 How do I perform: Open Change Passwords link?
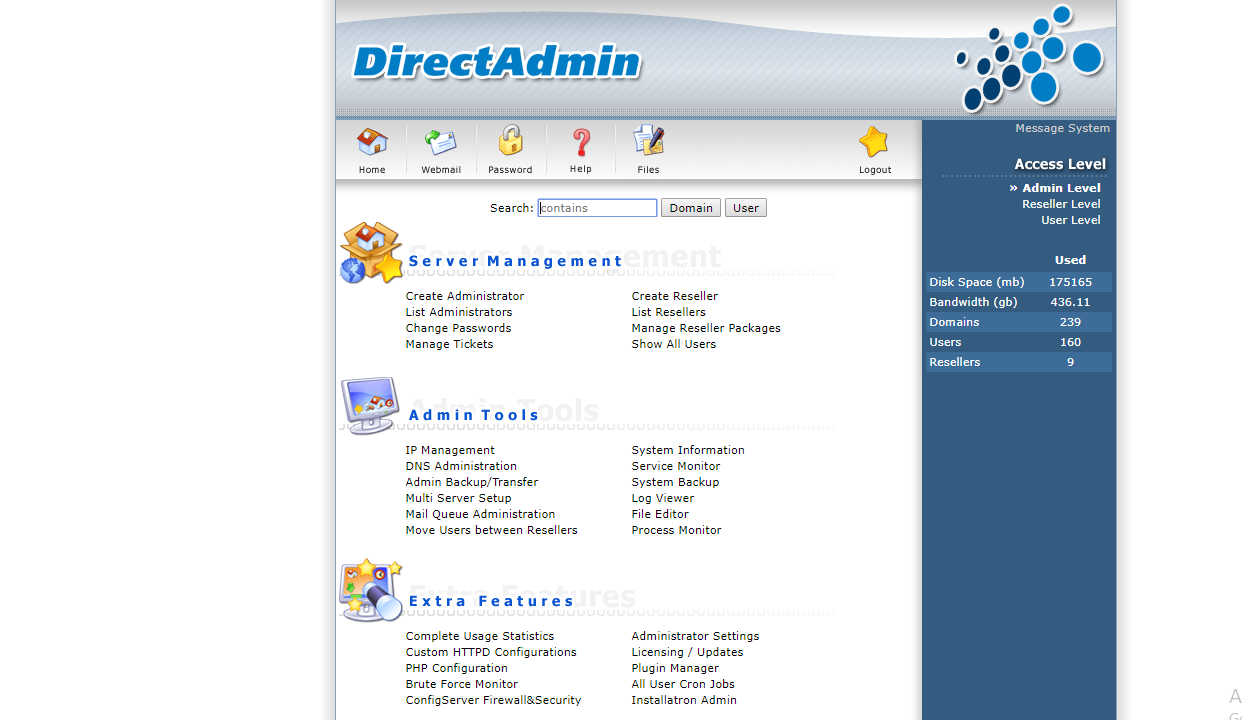(x=458, y=328)
